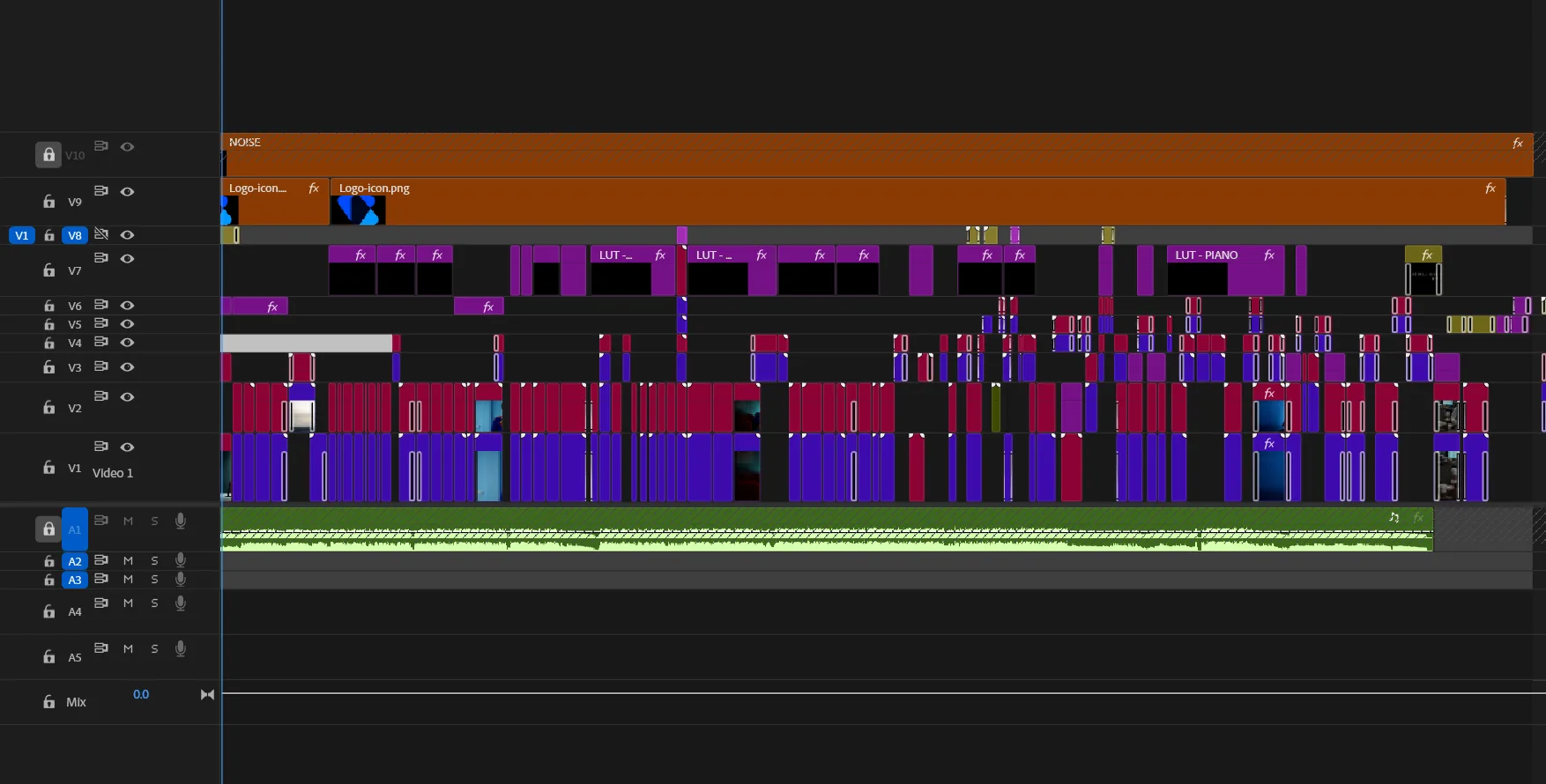Select the LUT - PIANO clip
The height and width of the screenshot is (784, 1546).
1226,271
